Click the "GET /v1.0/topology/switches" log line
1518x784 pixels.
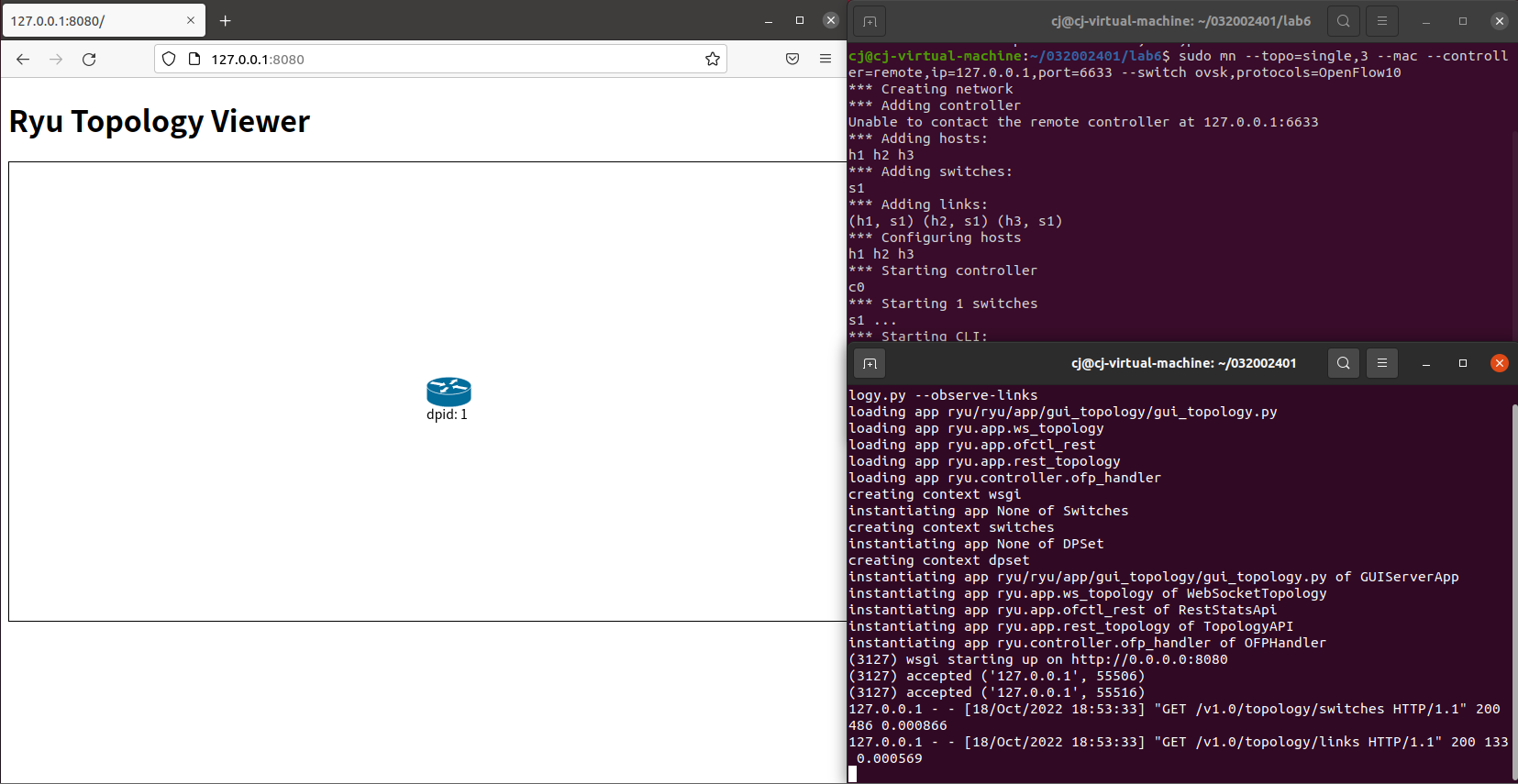click(x=1175, y=717)
